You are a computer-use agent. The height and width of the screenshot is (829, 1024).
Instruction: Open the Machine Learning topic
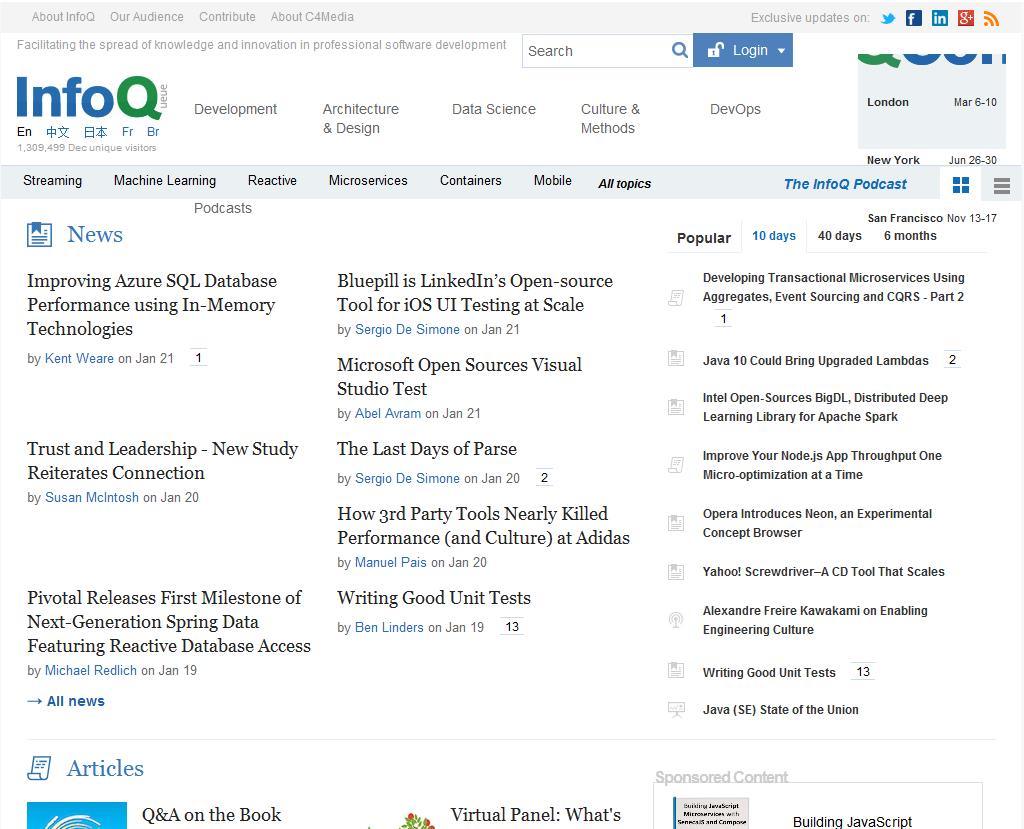click(165, 180)
